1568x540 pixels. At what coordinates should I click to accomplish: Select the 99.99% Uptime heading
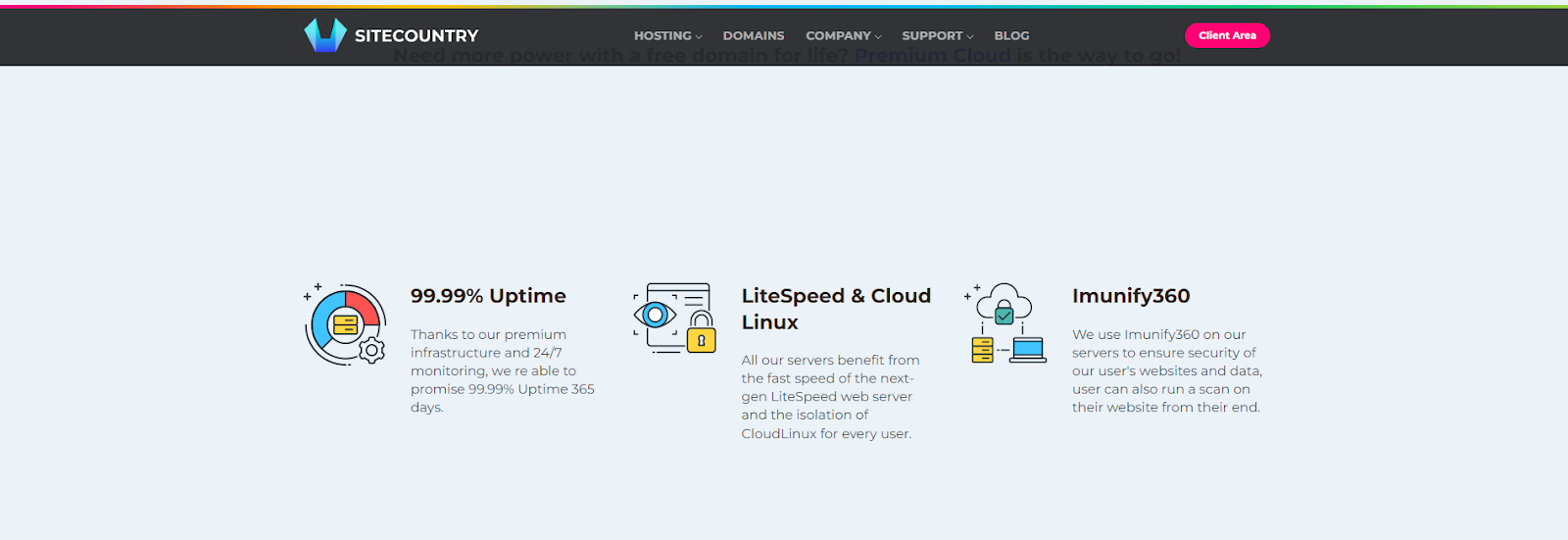coord(488,296)
